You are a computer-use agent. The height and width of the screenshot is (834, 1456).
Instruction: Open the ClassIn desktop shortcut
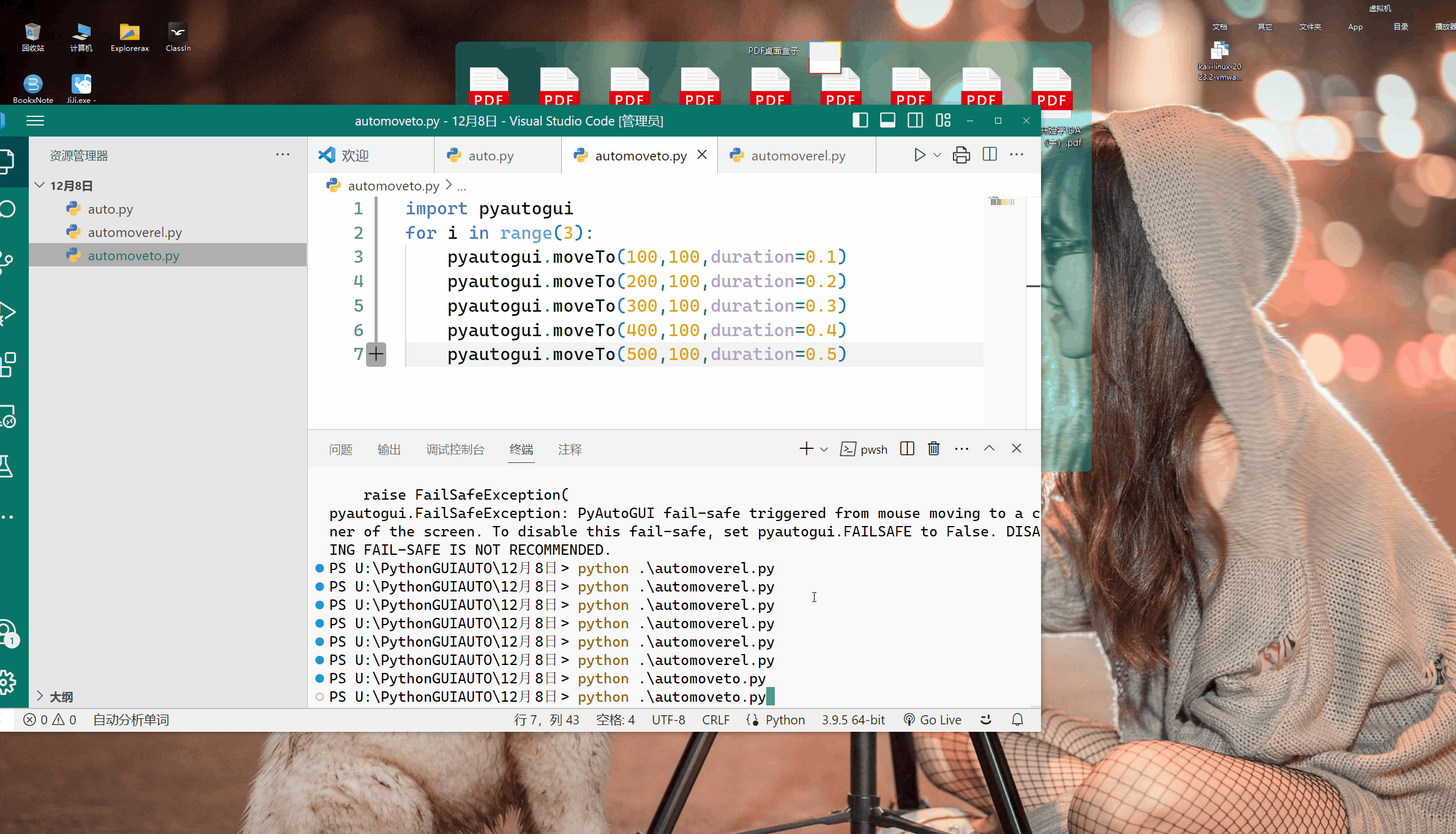coord(178,37)
